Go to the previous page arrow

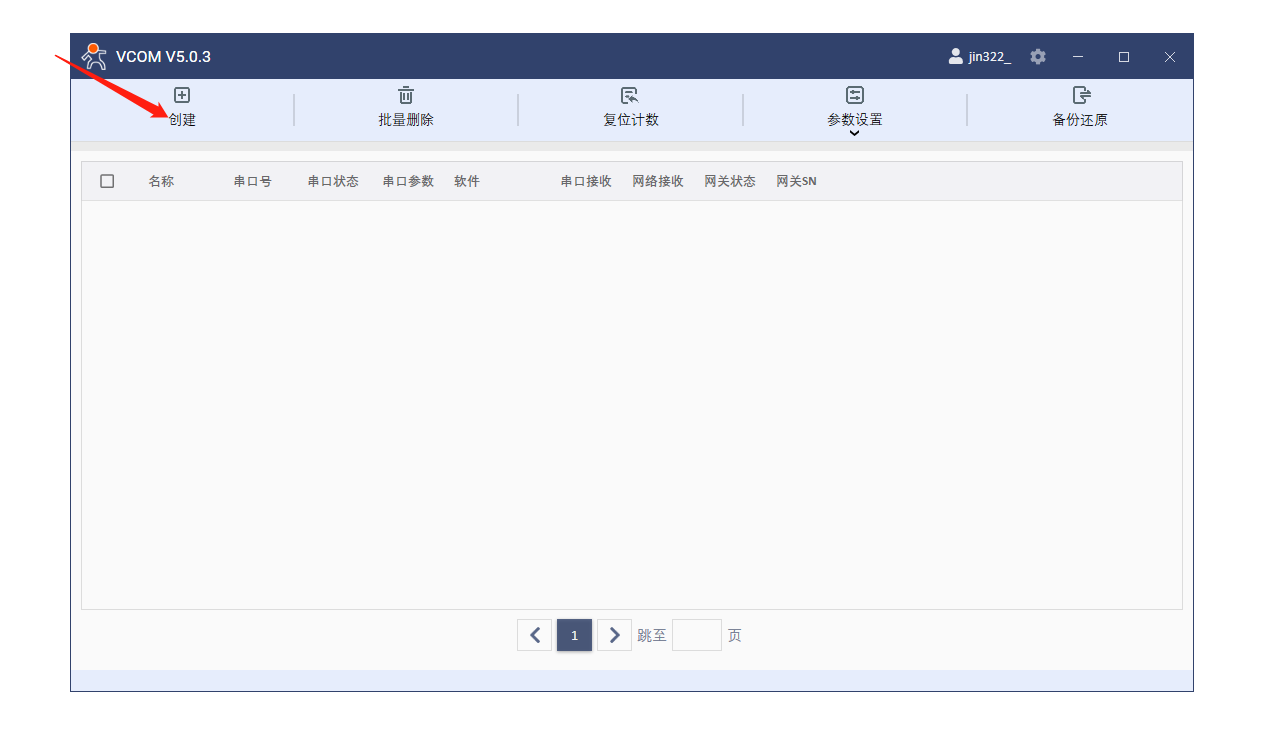click(534, 635)
